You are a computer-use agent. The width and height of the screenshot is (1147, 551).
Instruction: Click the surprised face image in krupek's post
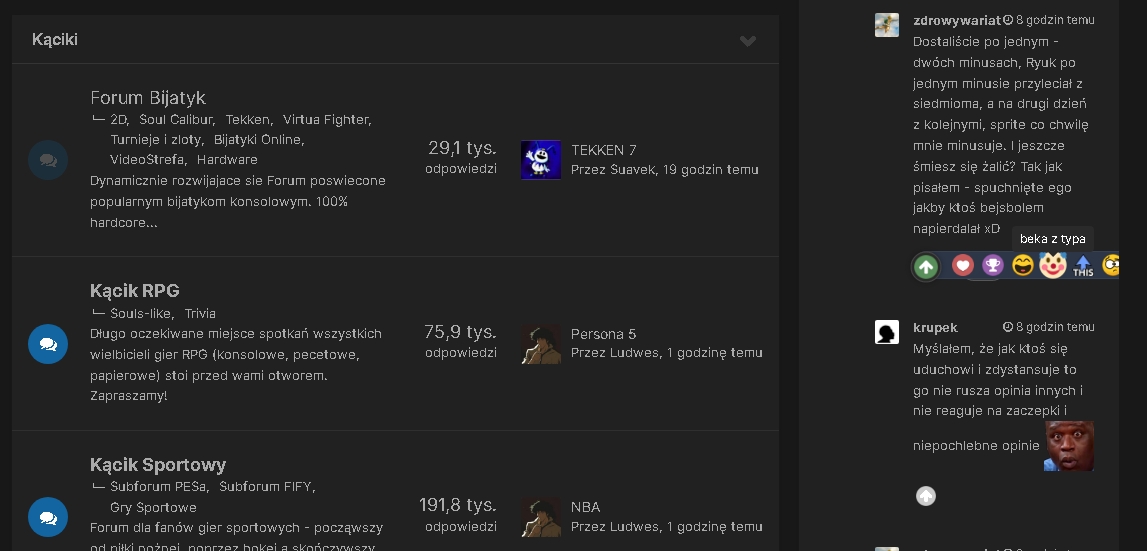coord(1069,446)
